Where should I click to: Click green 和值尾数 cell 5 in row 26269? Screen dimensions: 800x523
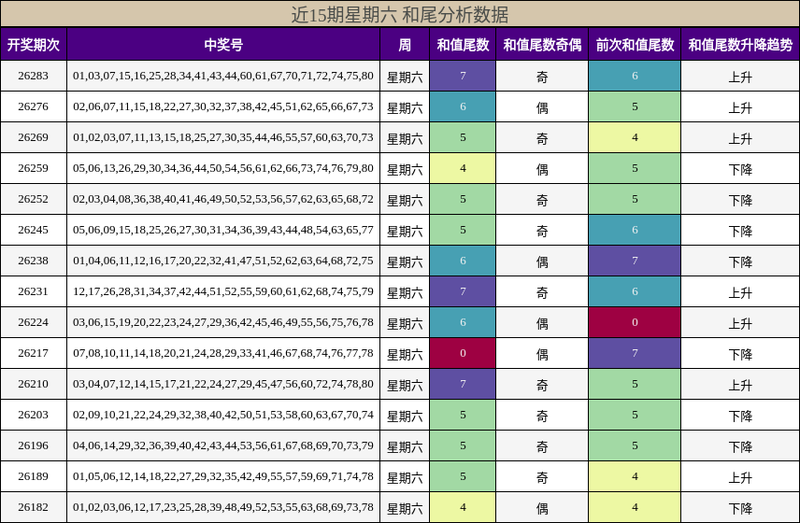coord(463,137)
